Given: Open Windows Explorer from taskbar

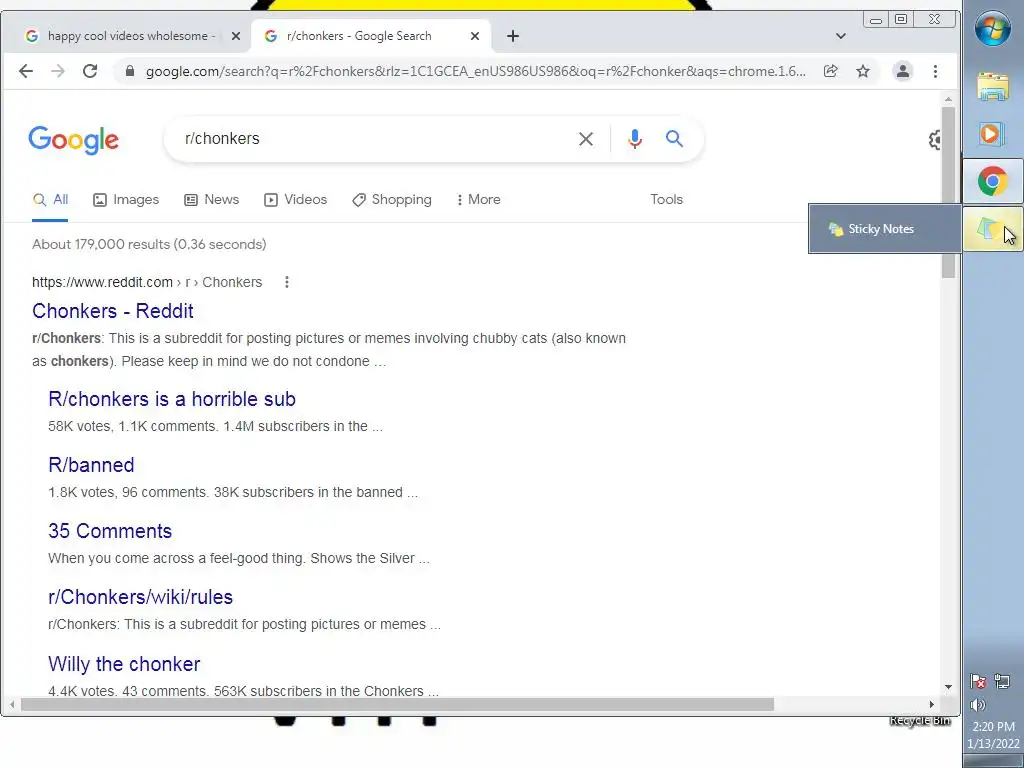Looking at the screenshot, I should [993, 86].
